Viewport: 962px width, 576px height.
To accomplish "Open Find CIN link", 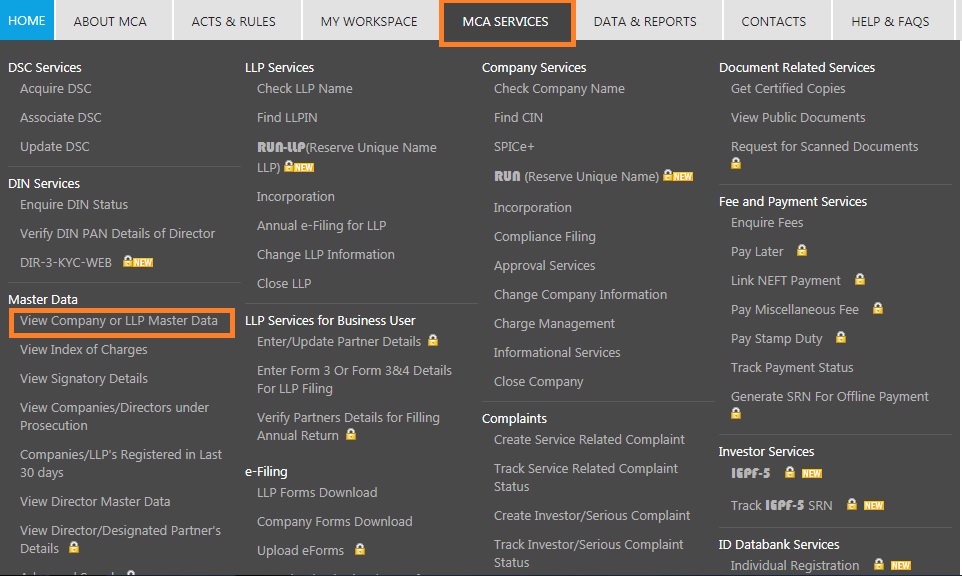I will point(518,117).
